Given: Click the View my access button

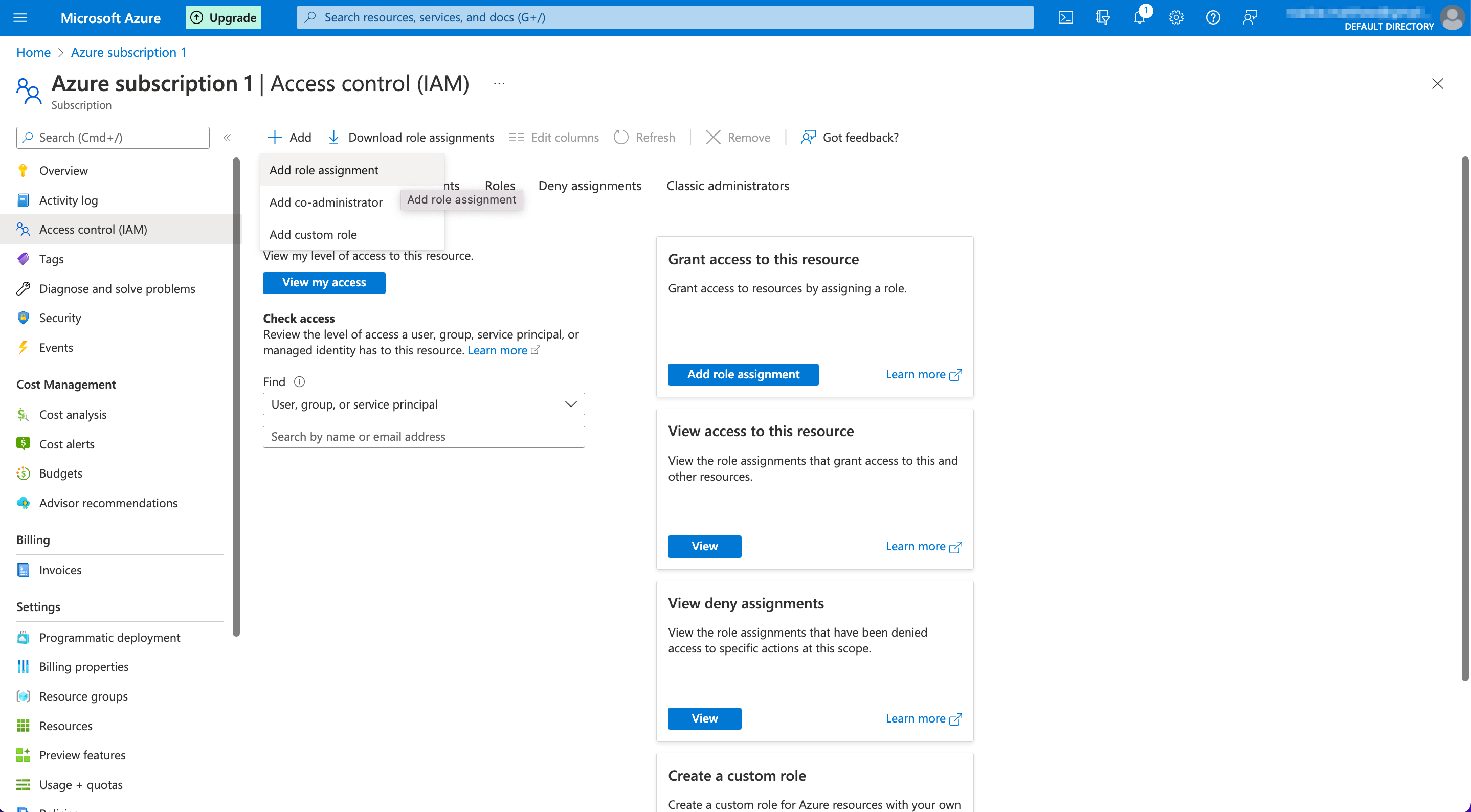Looking at the screenshot, I should coord(324,282).
